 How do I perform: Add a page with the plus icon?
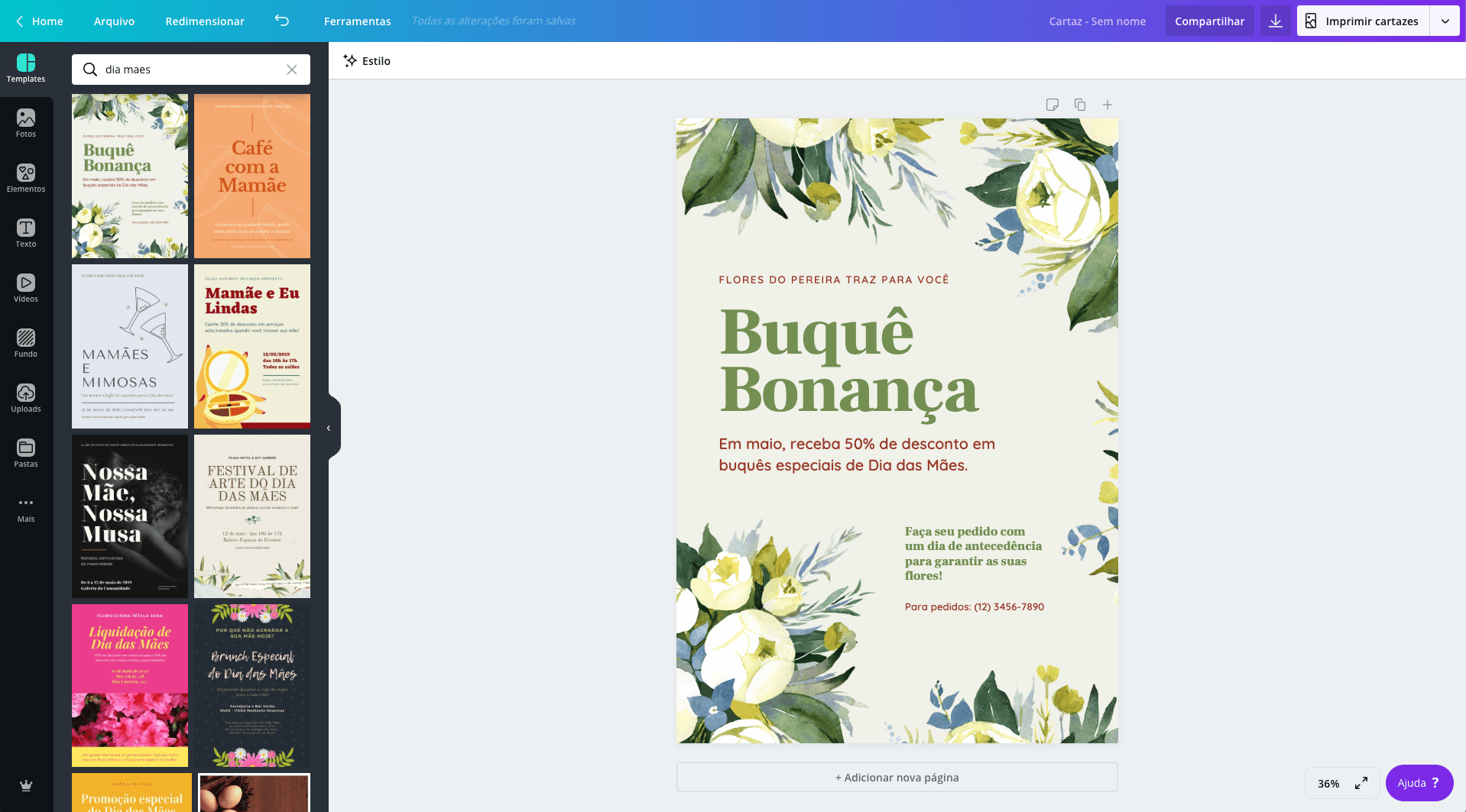point(1108,105)
